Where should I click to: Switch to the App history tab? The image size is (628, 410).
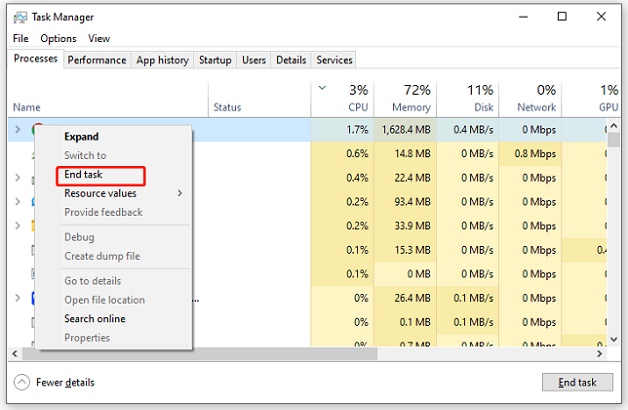(x=162, y=60)
